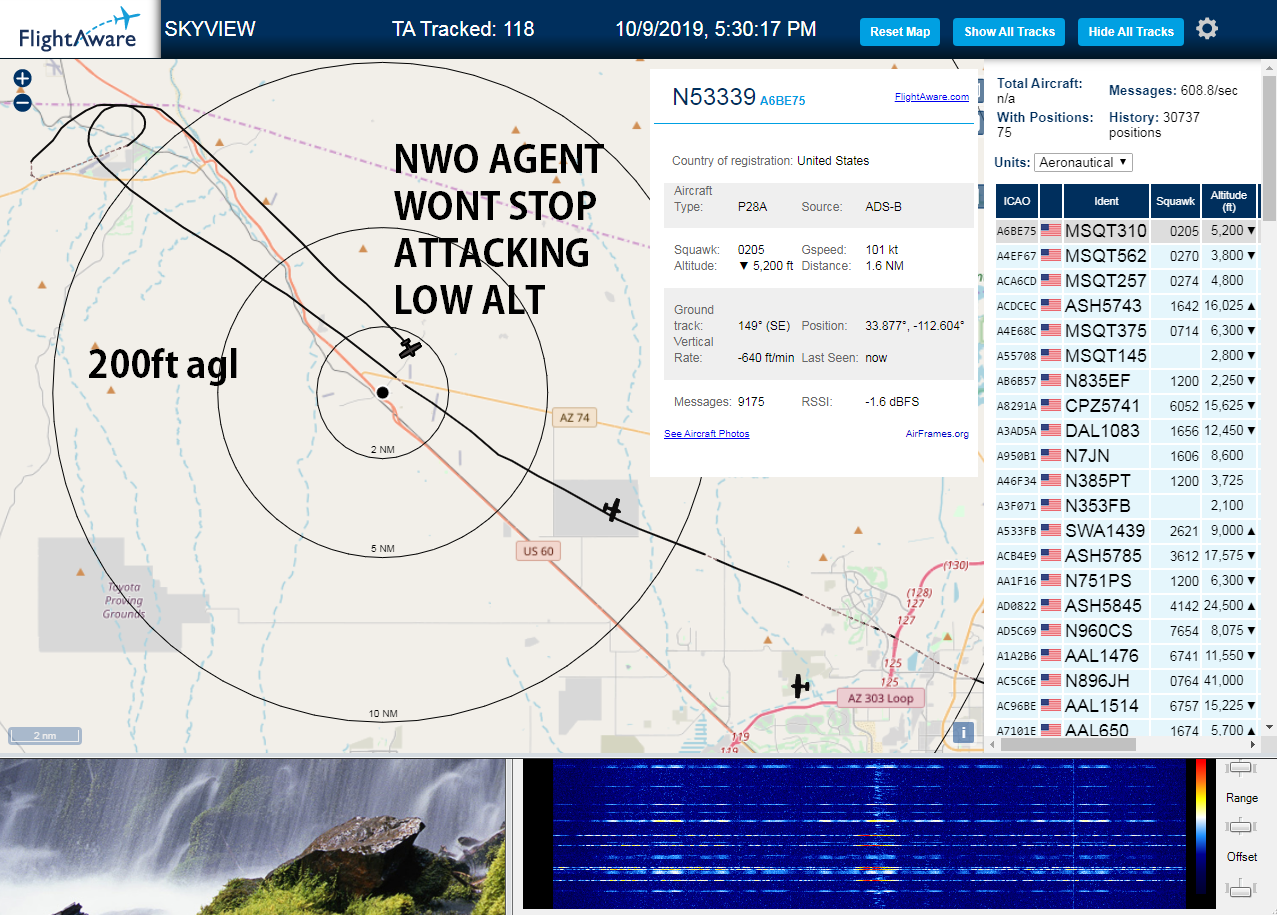Image resolution: width=1277 pixels, height=915 pixels.
Task: Sort table by ICAO column header
Action: coord(1017,201)
